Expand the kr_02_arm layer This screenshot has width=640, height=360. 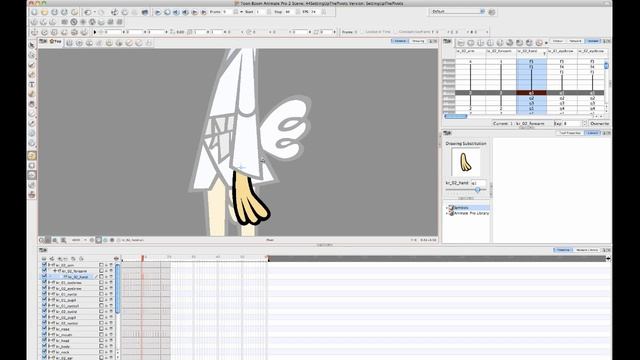tap(49, 265)
